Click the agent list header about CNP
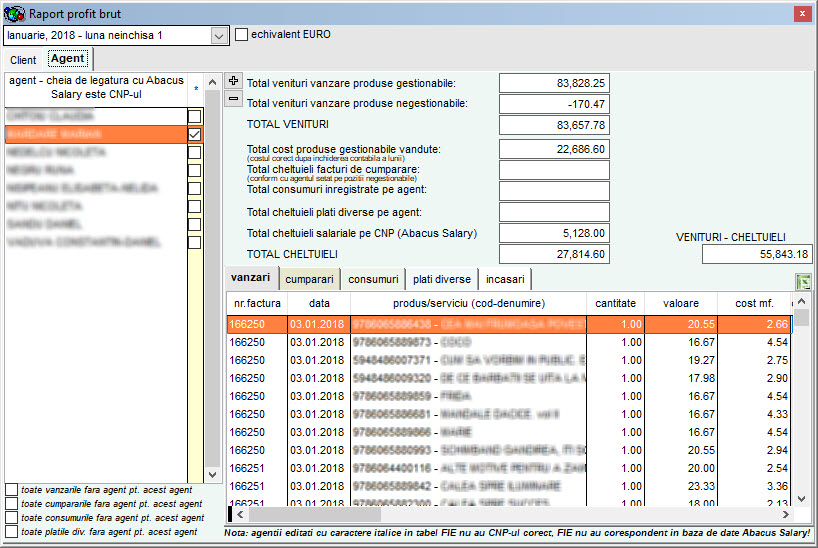 click(x=97, y=88)
